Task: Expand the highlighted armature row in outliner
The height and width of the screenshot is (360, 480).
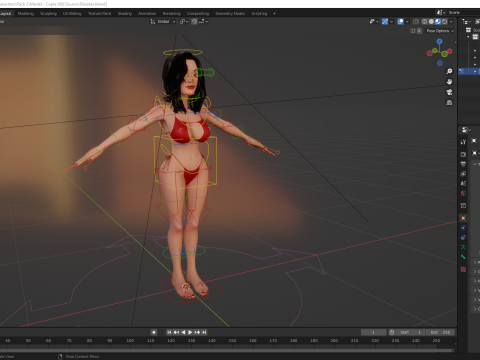Action: pos(475,71)
